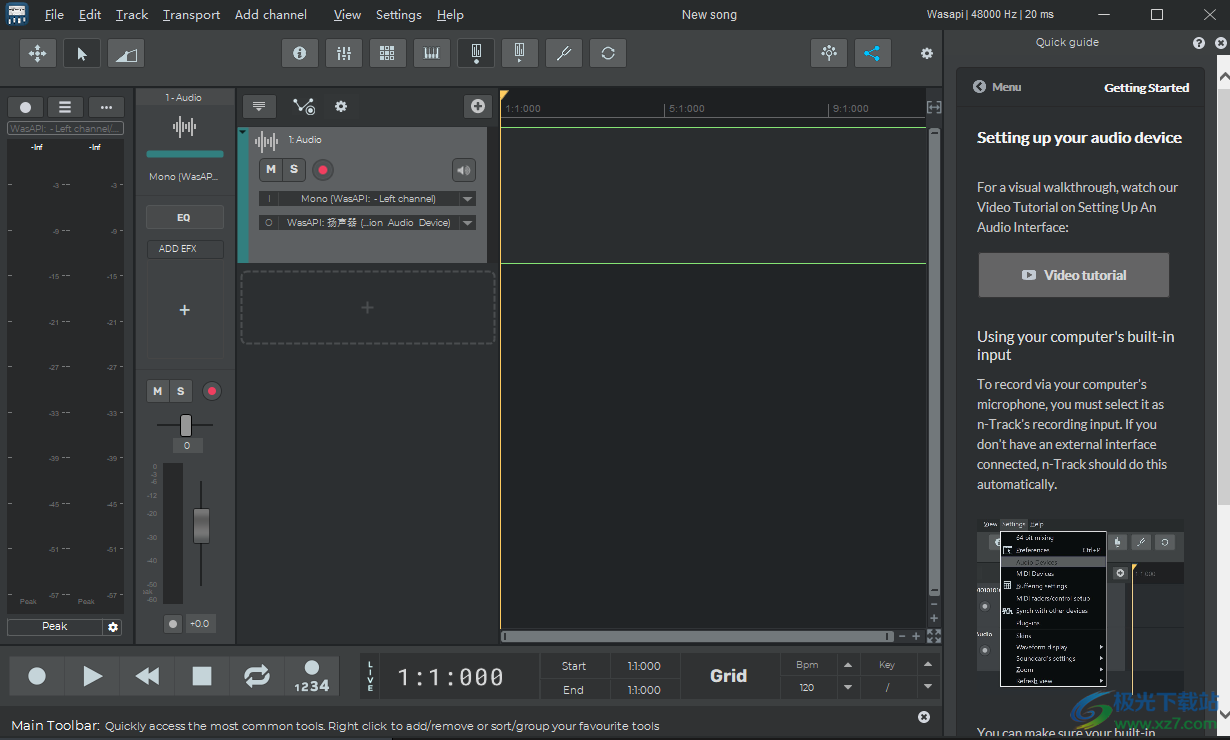
Task: Open the Mixer panel icon
Action: point(343,52)
